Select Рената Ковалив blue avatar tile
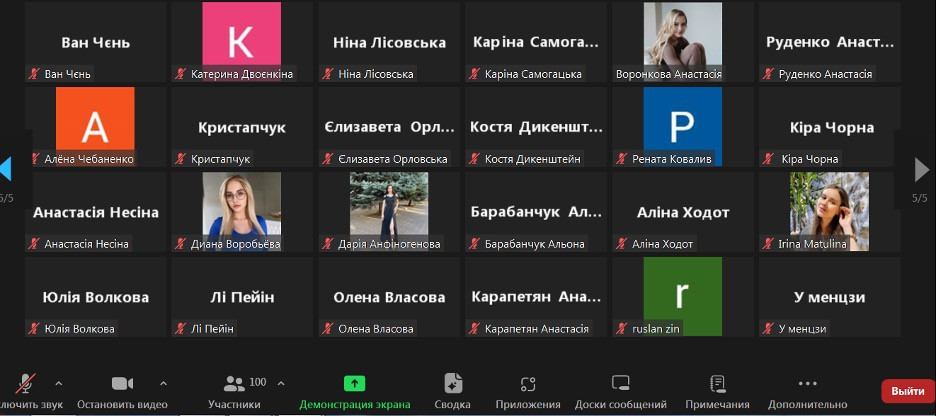The height and width of the screenshot is (416, 936). pos(682,126)
